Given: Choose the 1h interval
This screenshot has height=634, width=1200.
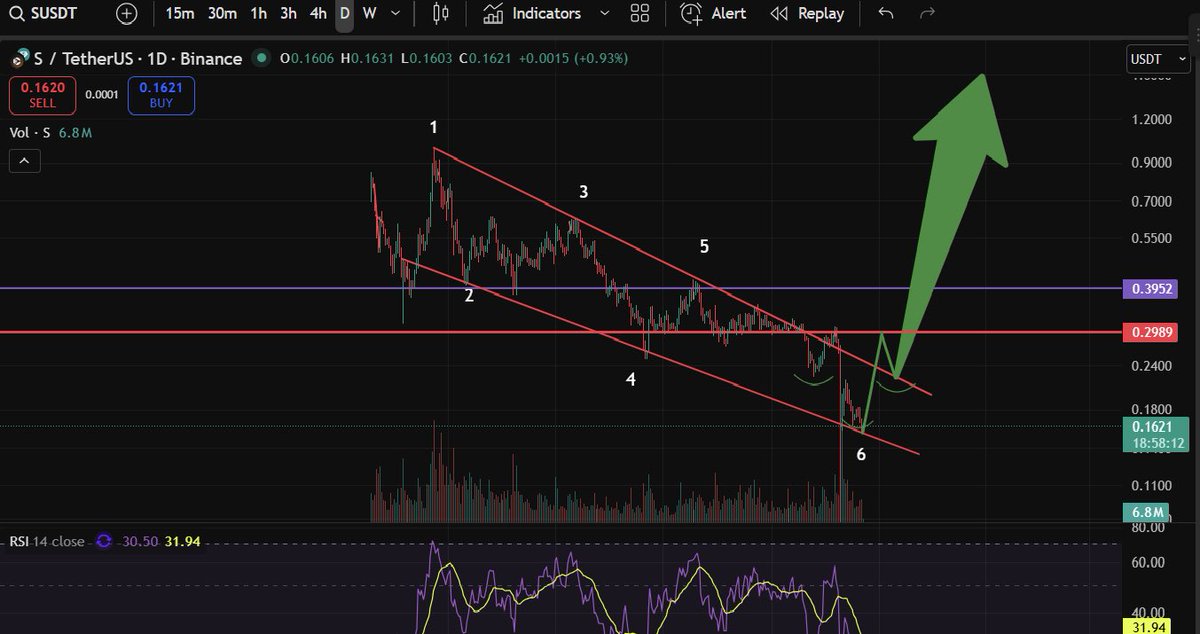Looking at the screenshot, I should [x=259, y=14].
